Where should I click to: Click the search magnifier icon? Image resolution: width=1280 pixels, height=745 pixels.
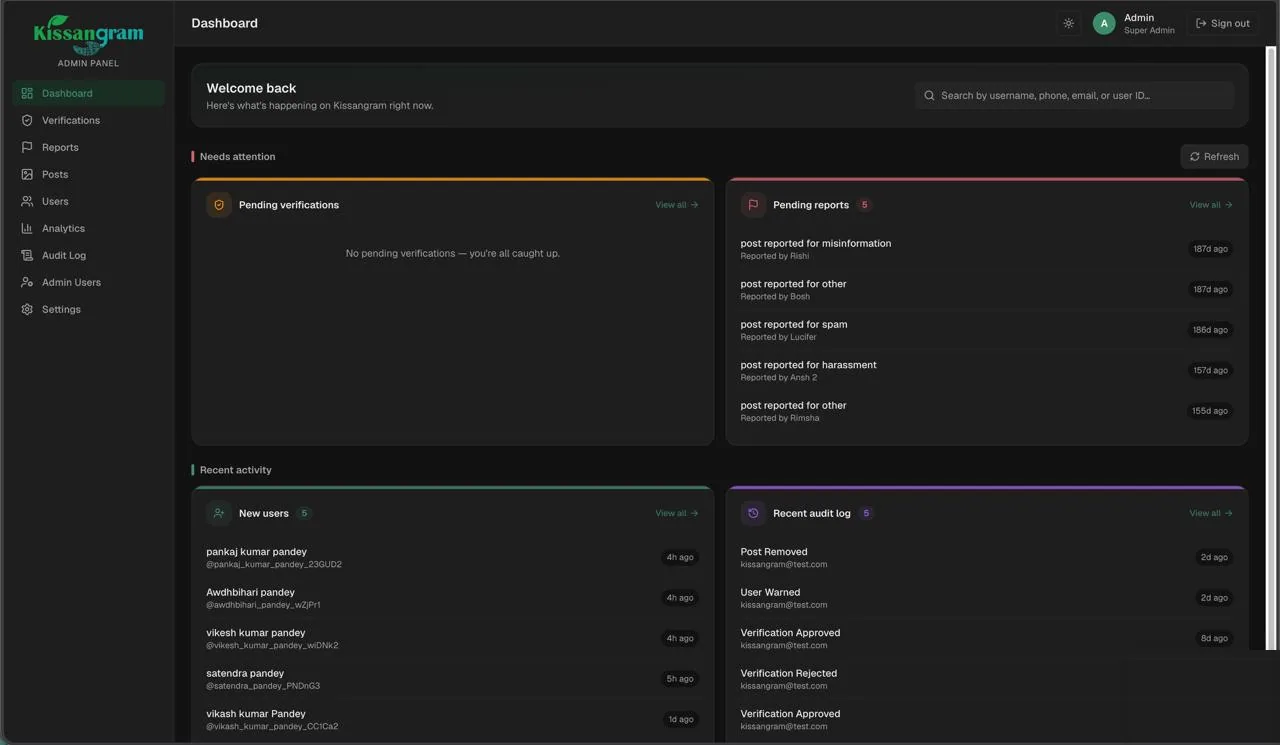(x=929, y=96)
